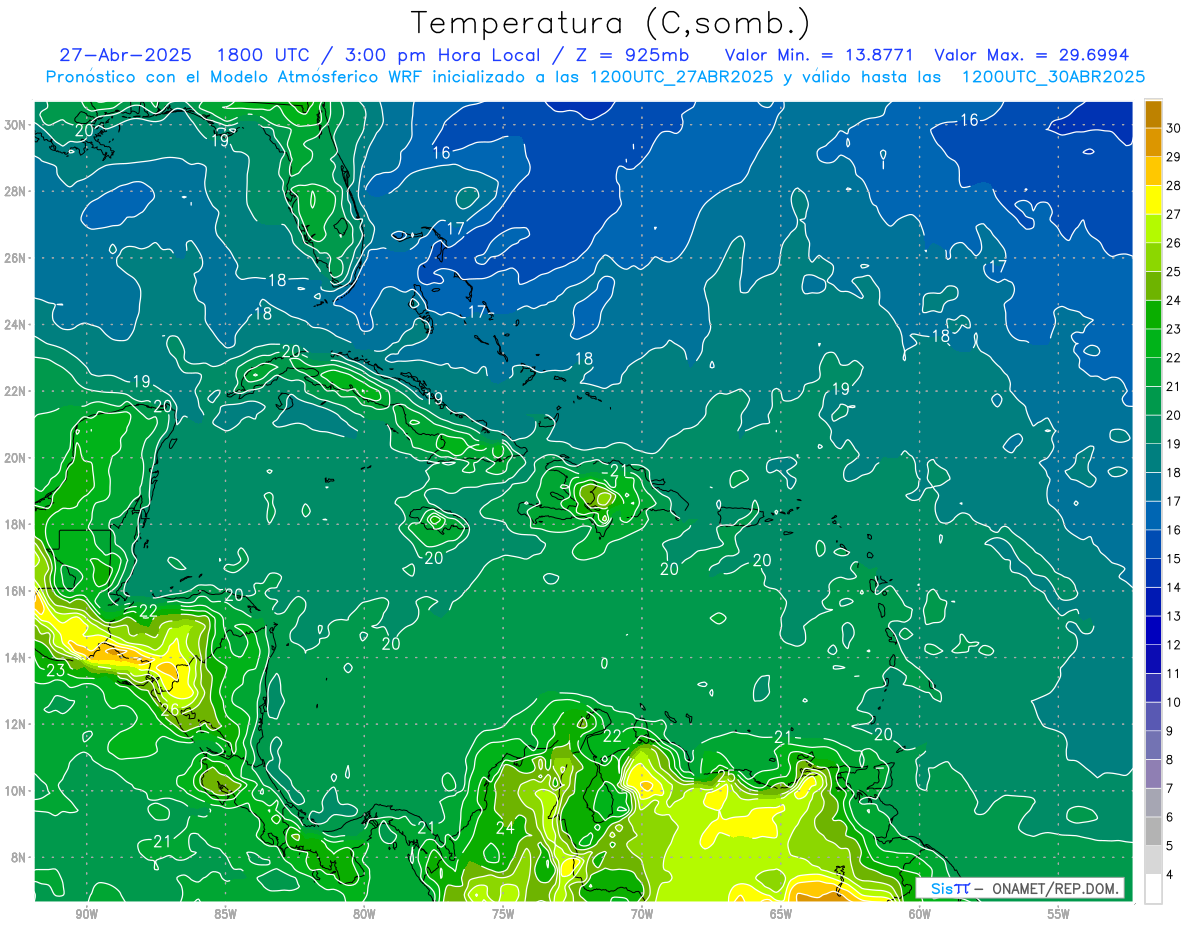This screenshot has height=927, width=1200.
Task: Click longitude axis label "55W"
Action: pos(1059,914)
